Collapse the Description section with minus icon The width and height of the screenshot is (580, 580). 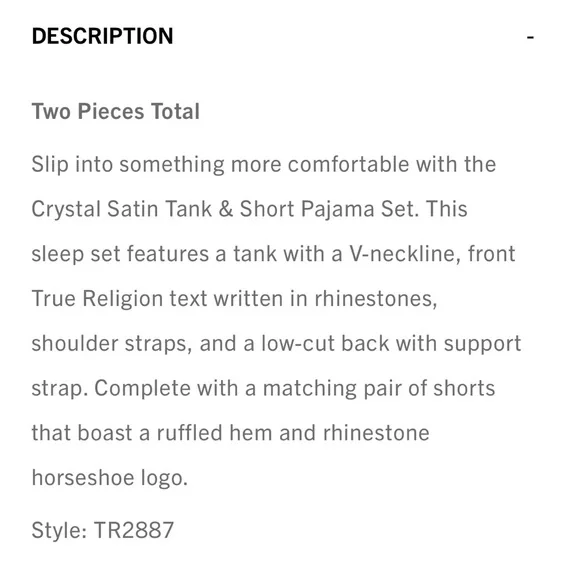click(530, 37)
